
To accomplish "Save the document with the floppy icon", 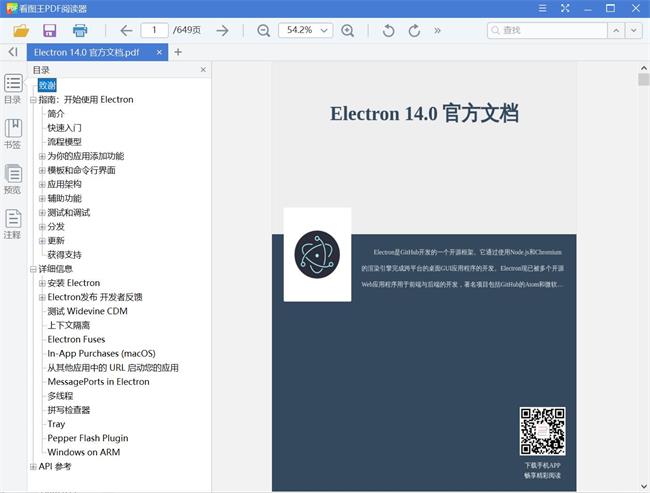I will 50,30.
